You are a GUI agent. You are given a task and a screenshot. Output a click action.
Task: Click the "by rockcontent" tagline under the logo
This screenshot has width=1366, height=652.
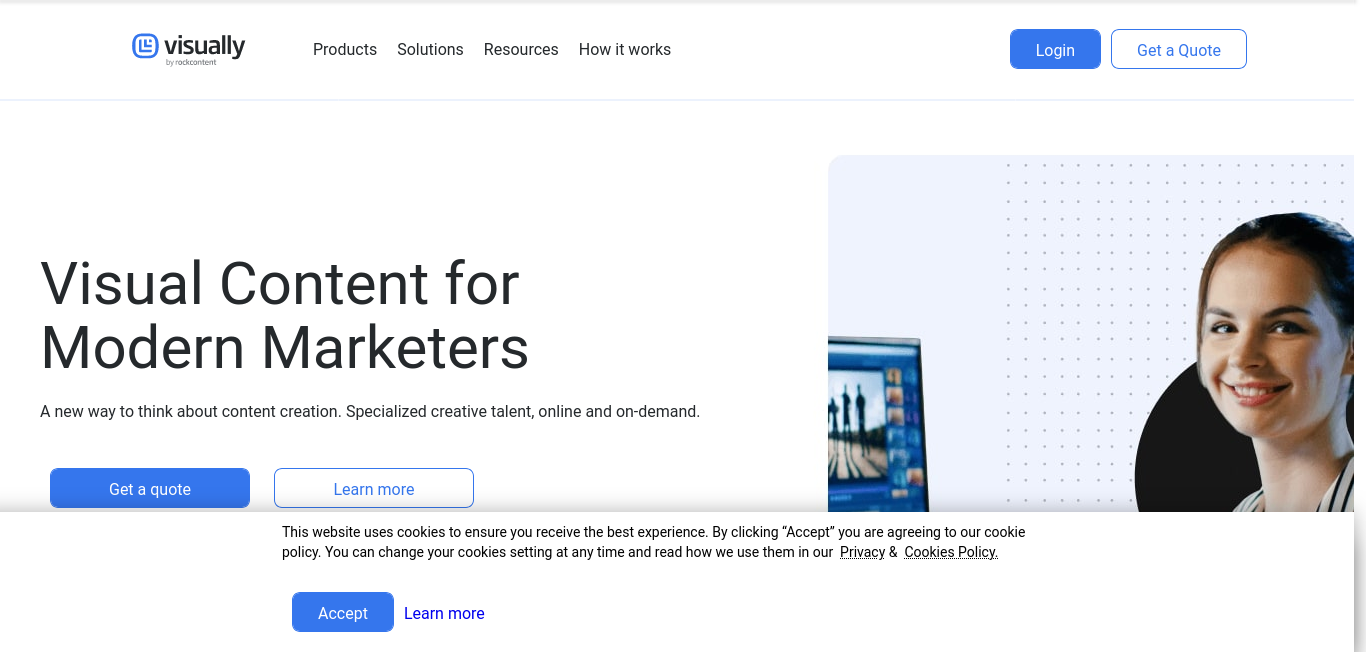coord(190,63)
